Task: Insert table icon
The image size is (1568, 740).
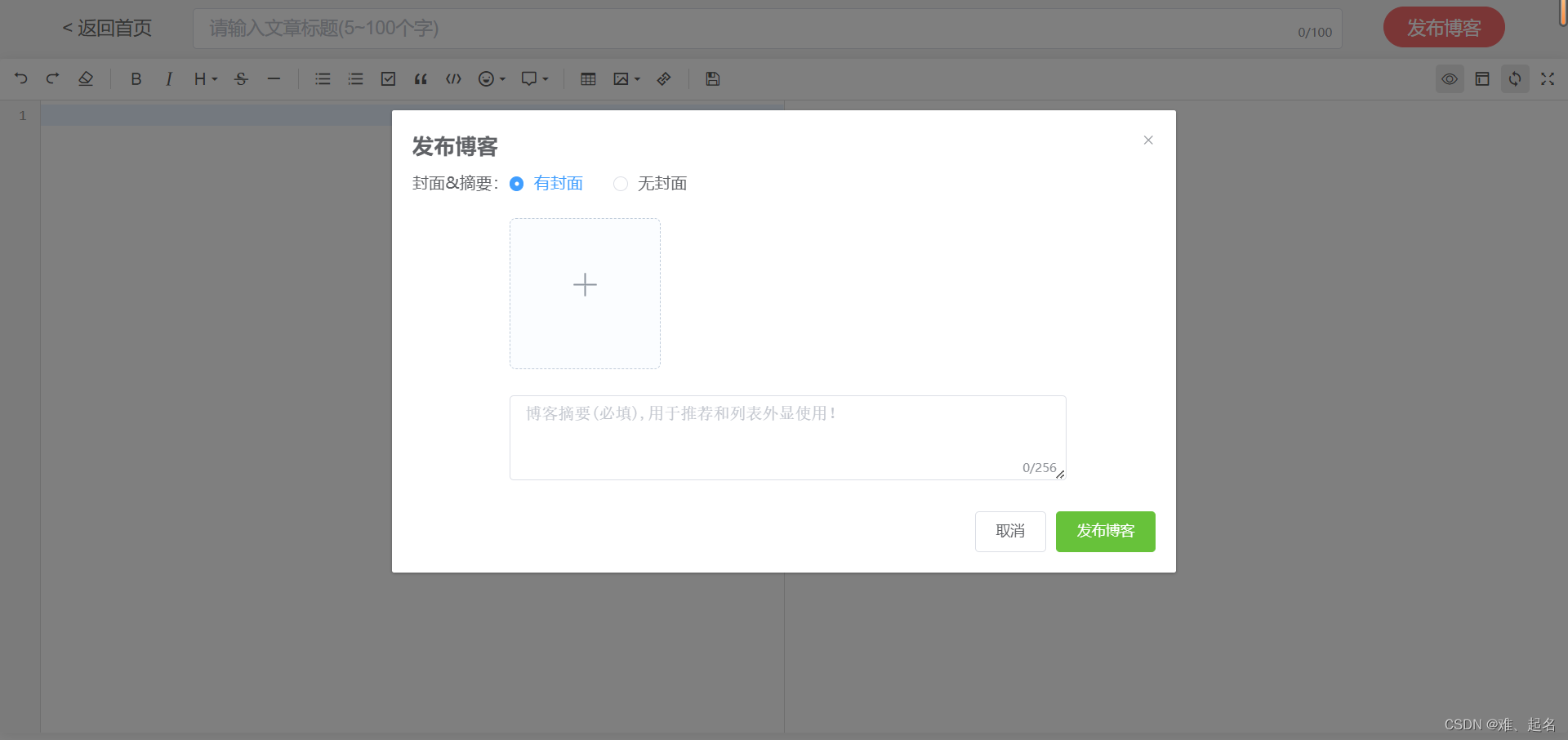Action: (x=588, y=79)
